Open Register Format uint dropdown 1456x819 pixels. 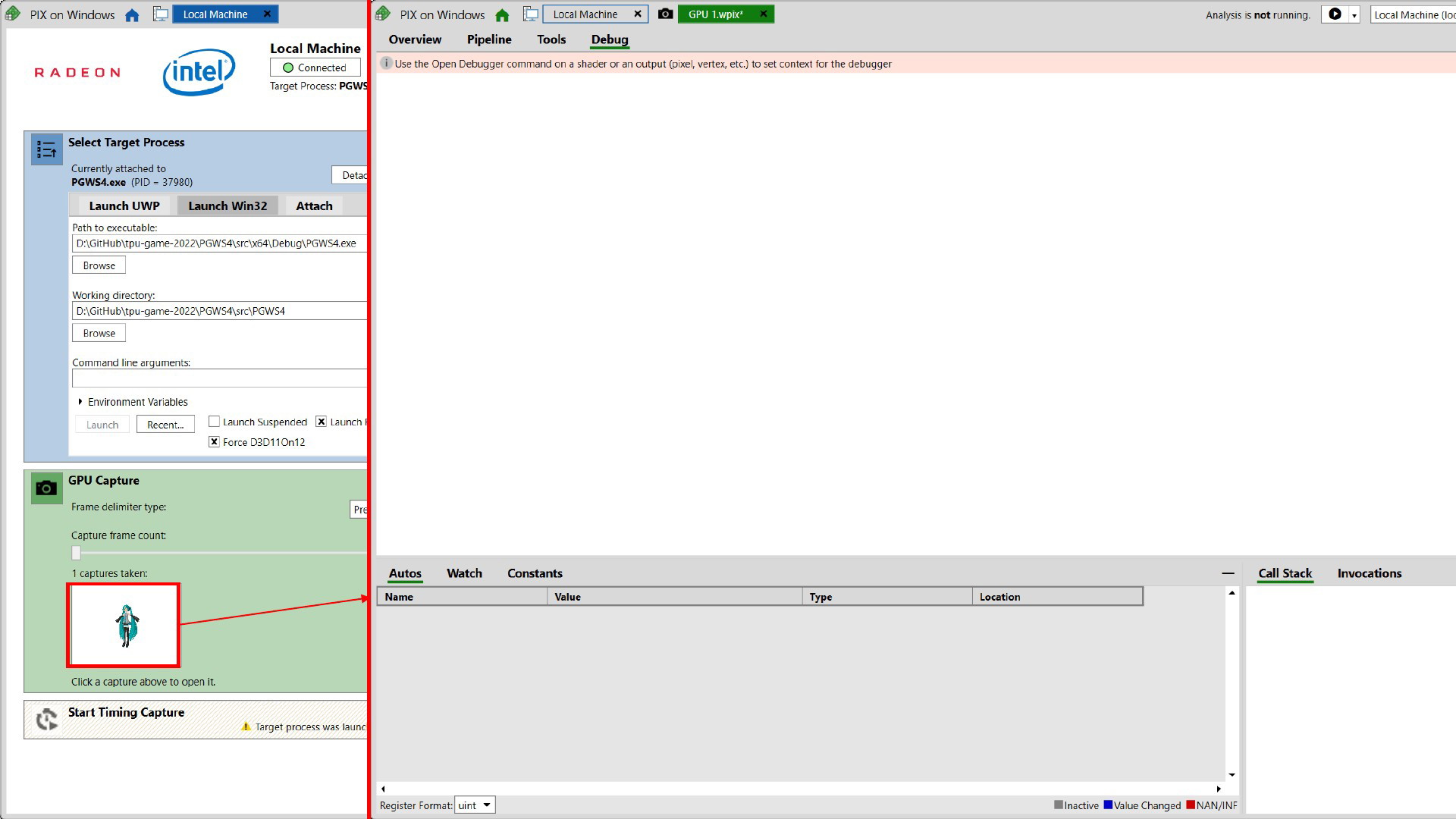click(475, 805)
